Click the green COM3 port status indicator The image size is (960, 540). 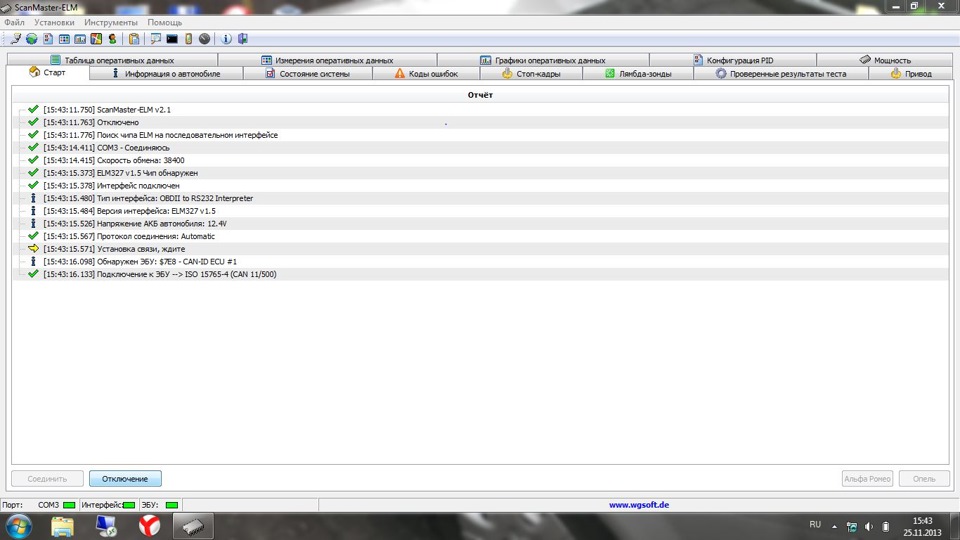tap(69, 505)
